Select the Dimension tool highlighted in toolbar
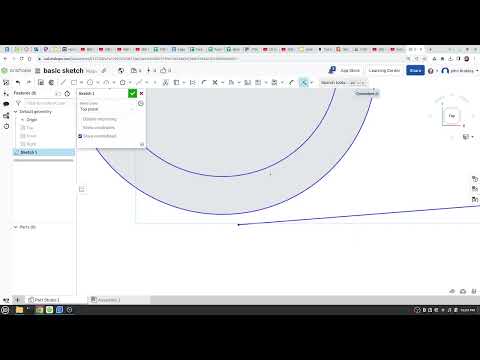 coord(304,82)
